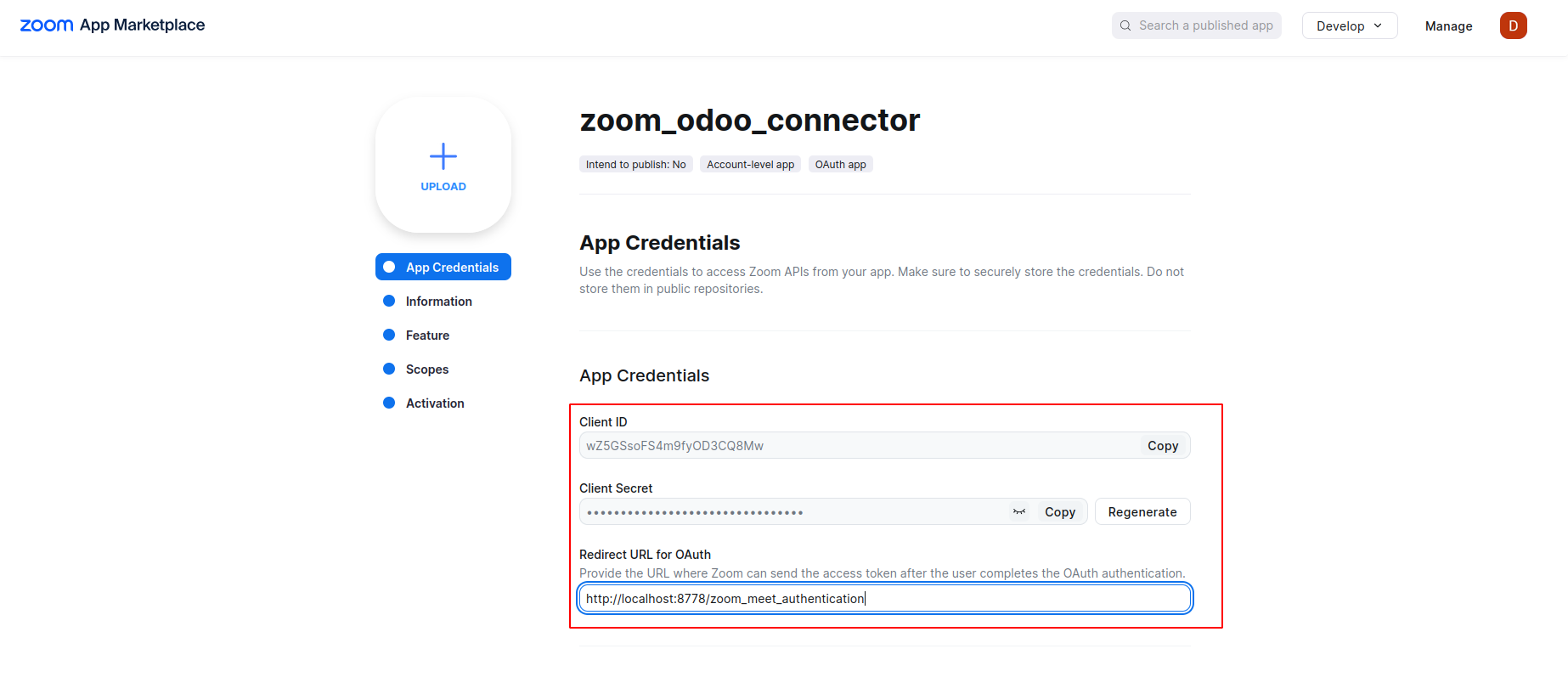Open the user avatar D profile
The height and width of the screenshot is (677, 1568).
[1513, 25]
